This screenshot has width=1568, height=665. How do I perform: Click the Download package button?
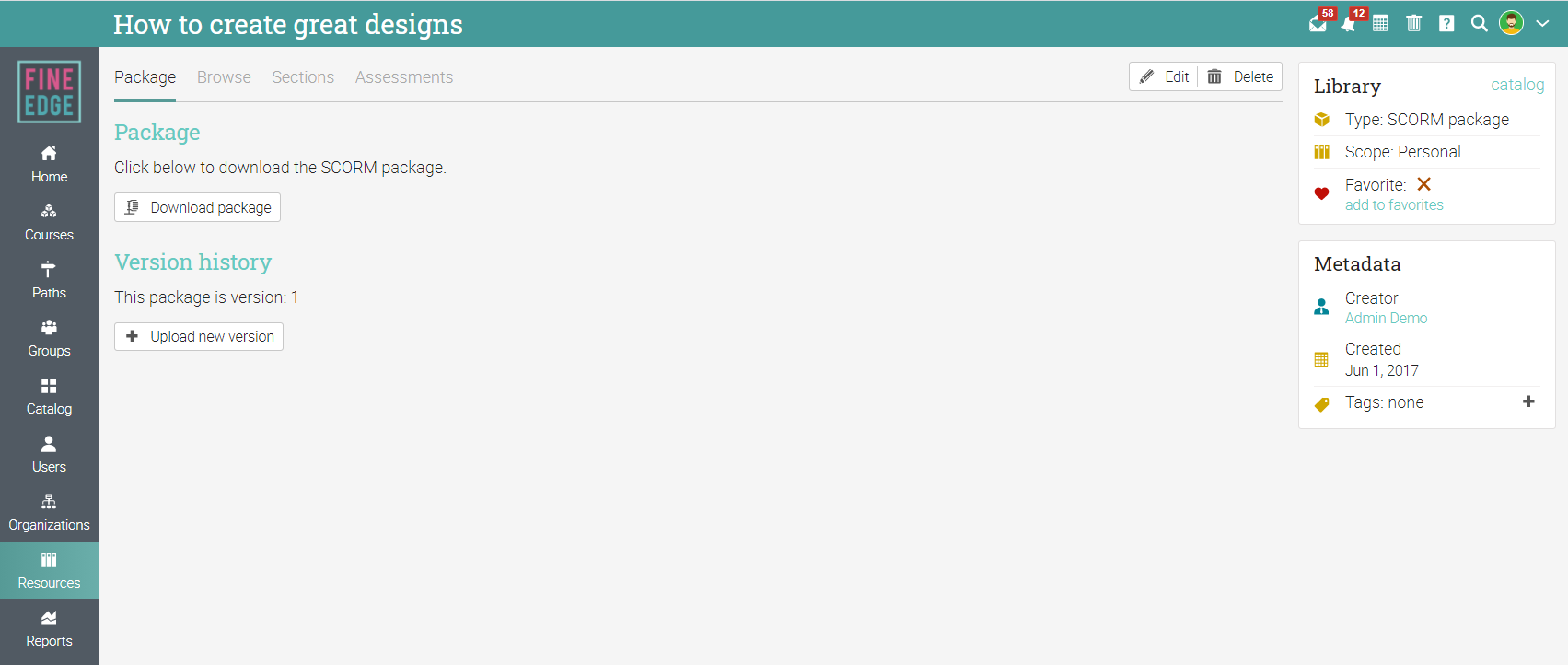[197, 207]
